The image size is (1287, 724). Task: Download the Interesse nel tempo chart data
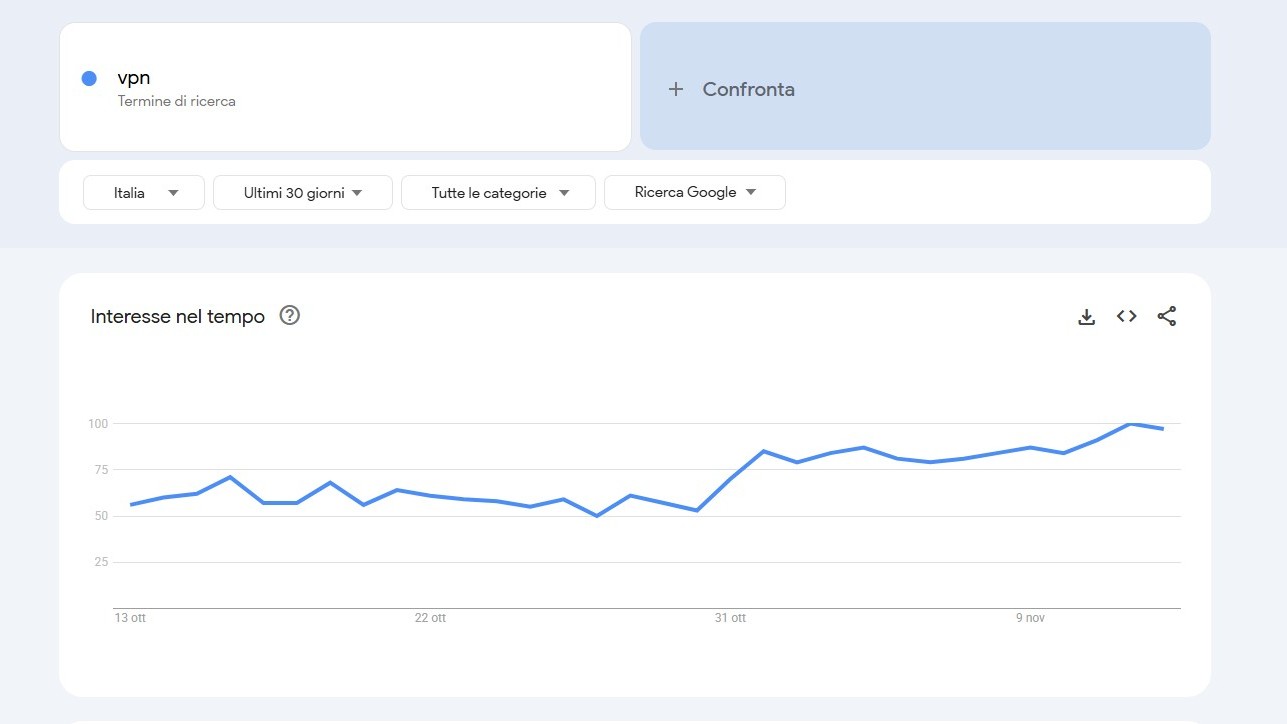pos(1086,316)
